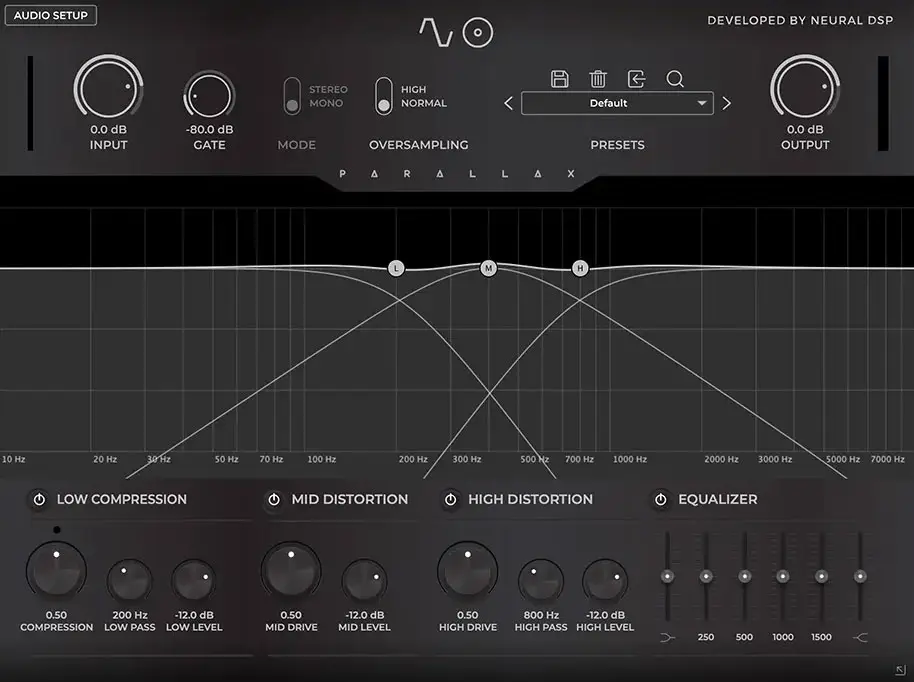
Task: Toggle the High/Normal oversampling switch
Action: click(384, 96)
